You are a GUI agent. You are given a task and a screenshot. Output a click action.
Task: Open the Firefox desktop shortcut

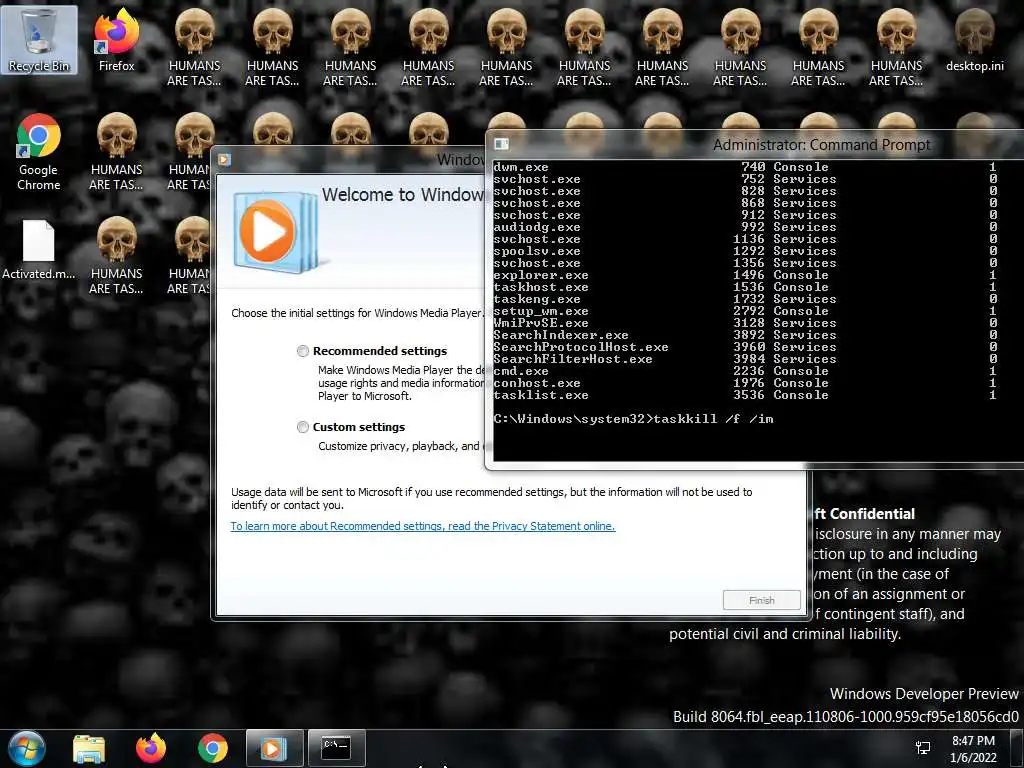116,40
